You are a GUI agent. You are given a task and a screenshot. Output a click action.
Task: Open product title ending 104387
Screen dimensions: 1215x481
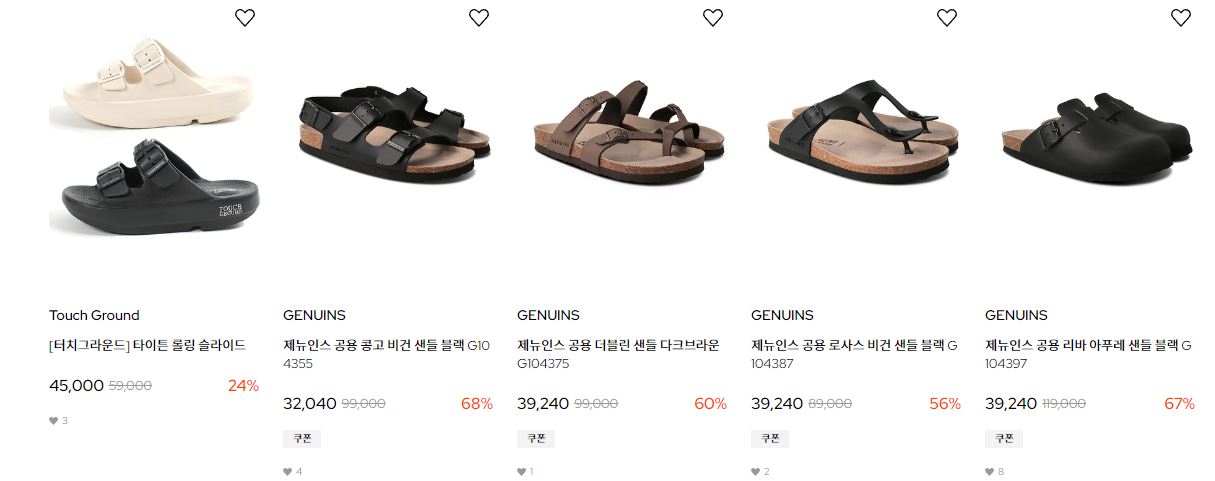pos(854,354)
